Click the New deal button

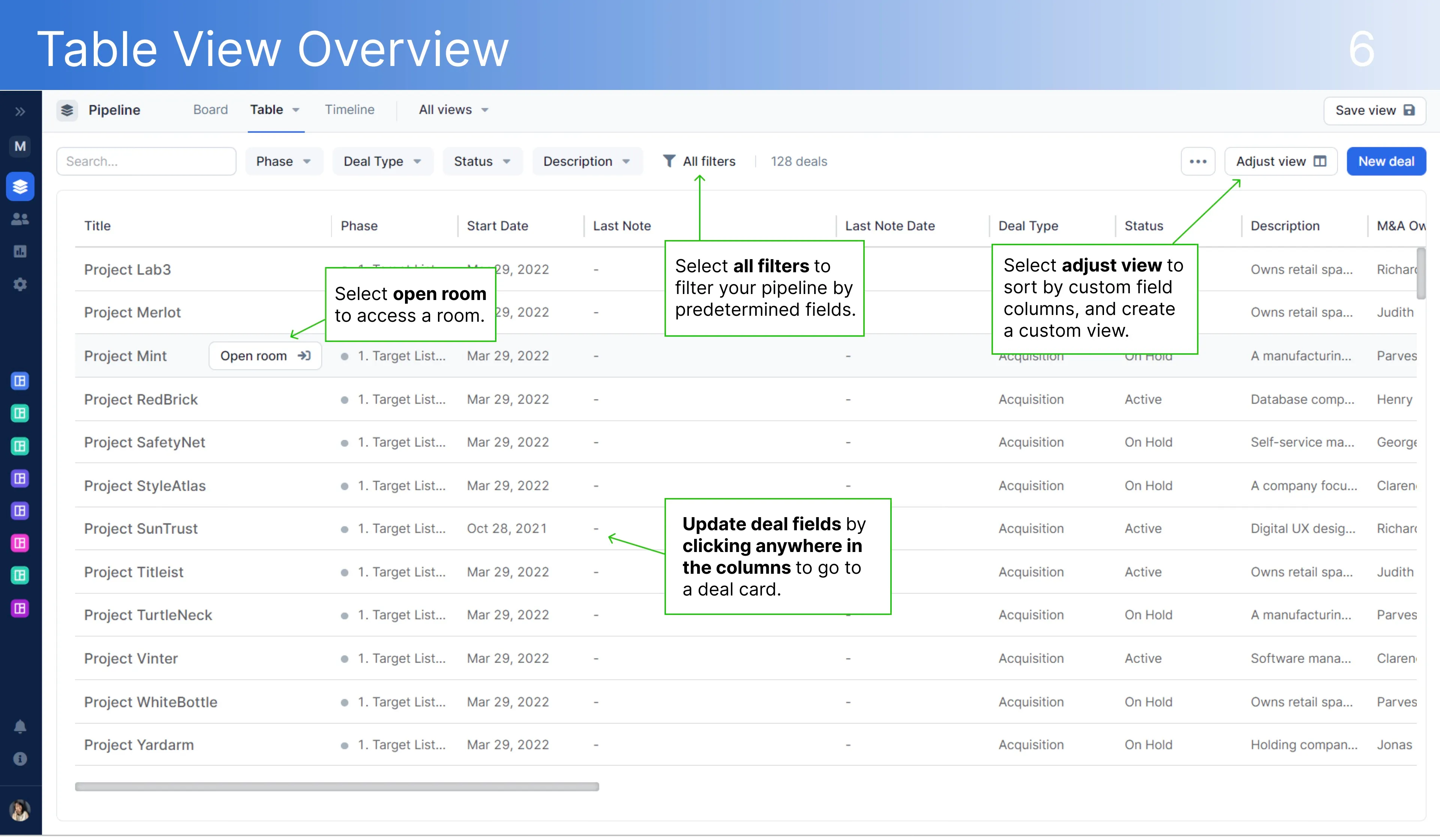point(1386,162)
